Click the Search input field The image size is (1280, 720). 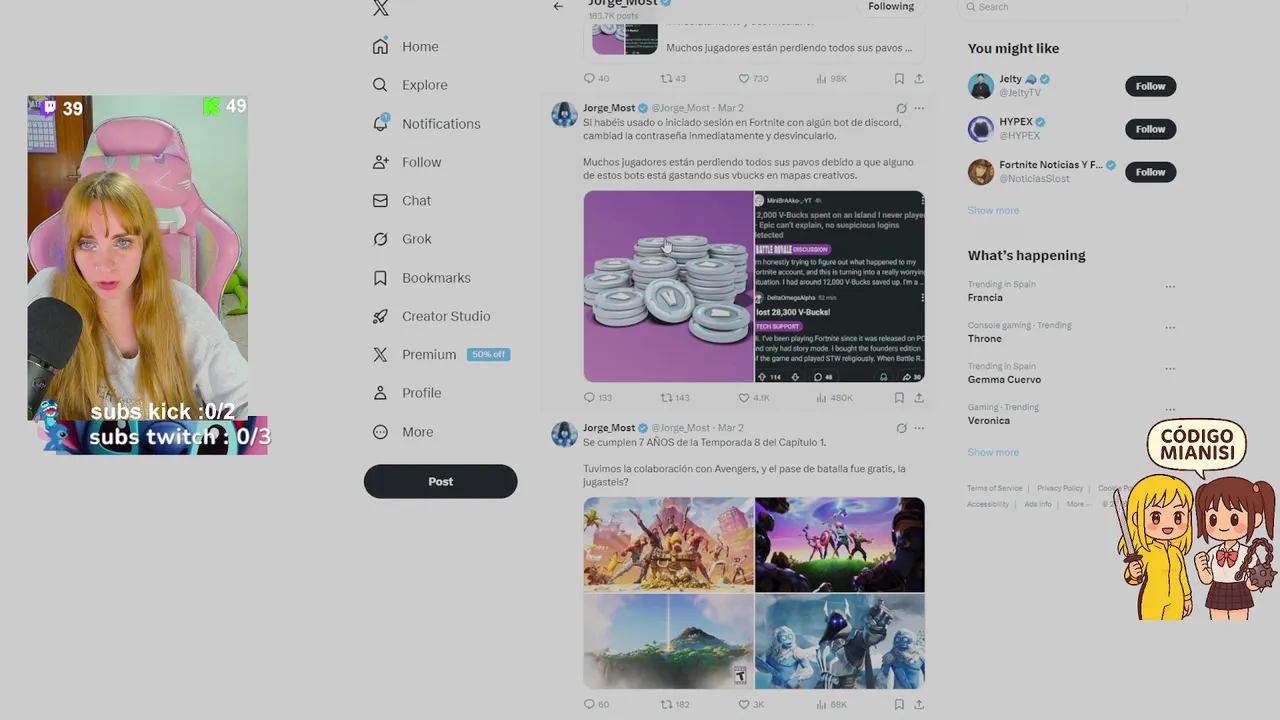coord(1075,7)
